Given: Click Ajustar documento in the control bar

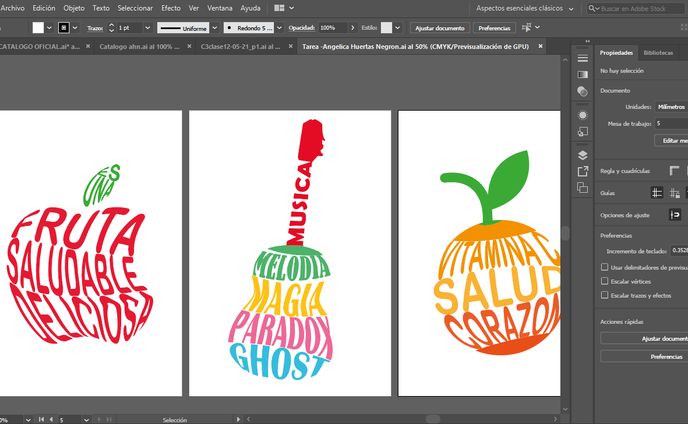Looking at the screenshot, I should tap(440, 28).
